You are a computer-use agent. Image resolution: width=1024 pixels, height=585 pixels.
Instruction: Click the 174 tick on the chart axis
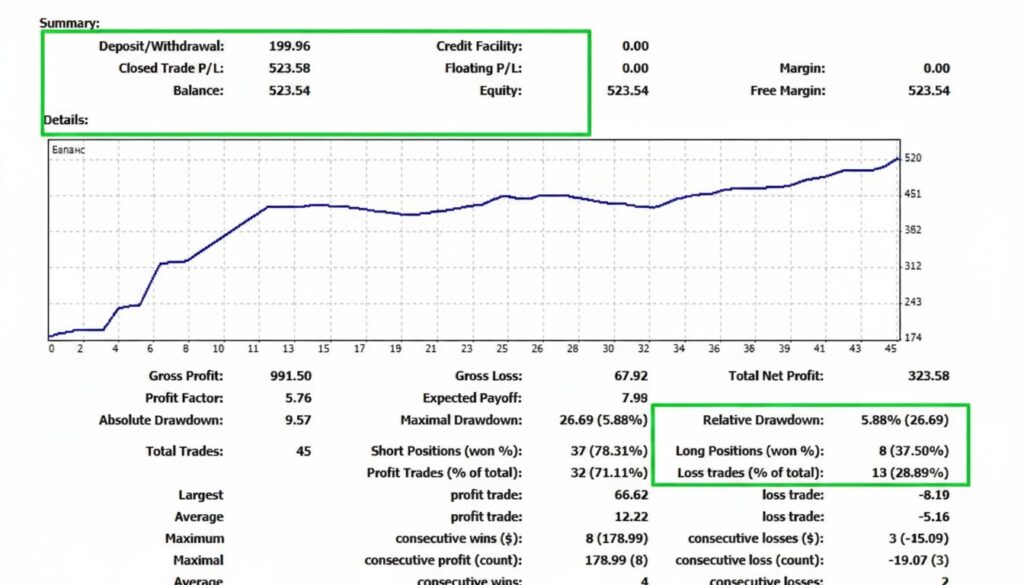click(913, 338)
